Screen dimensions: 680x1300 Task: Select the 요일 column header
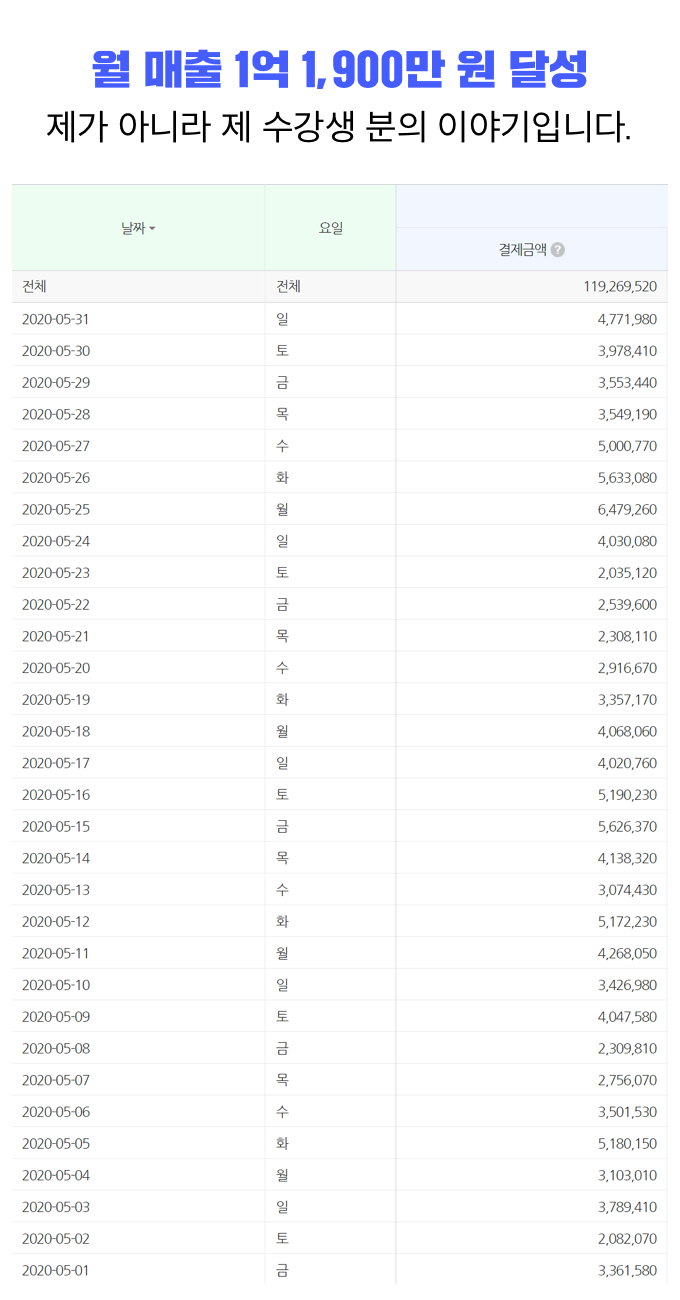point(330,228)
